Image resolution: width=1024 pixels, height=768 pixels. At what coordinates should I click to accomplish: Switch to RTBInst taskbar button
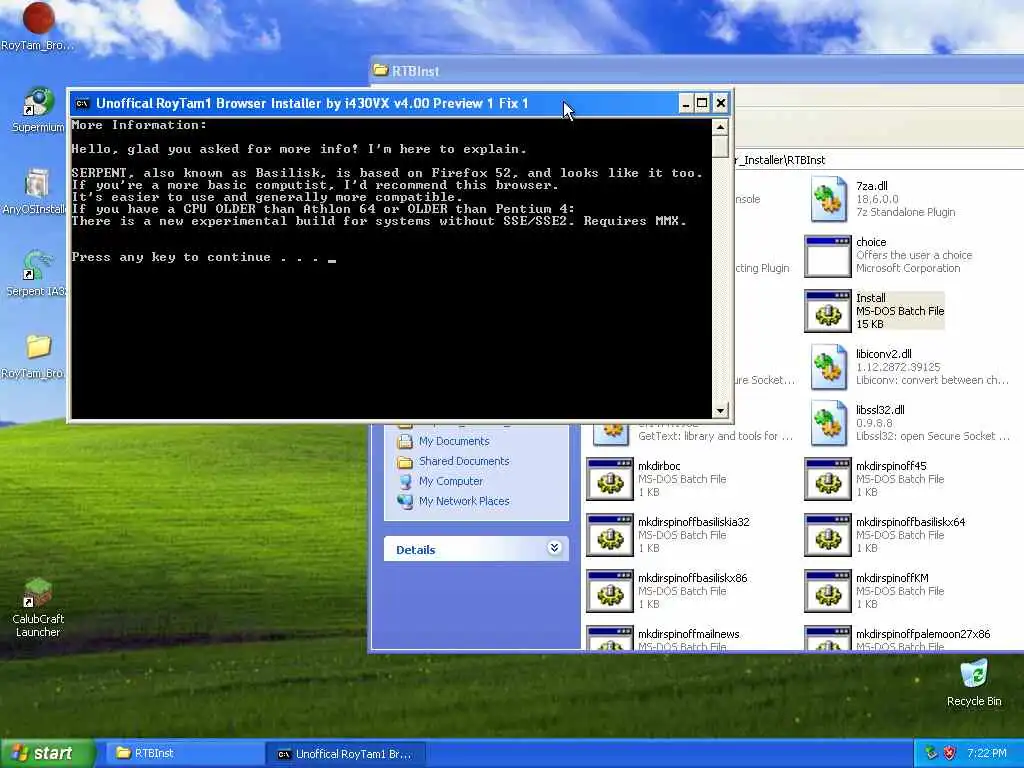[x=183, y=753]
